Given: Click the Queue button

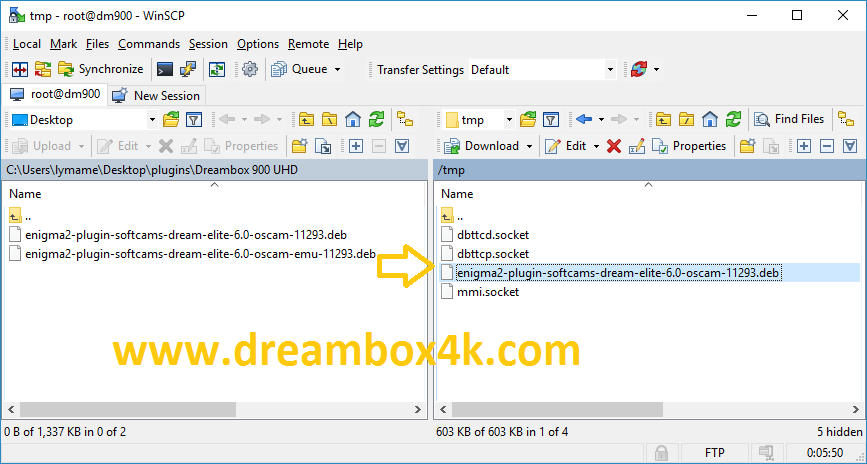Looking at the screenshot, I should click(300, 70).
